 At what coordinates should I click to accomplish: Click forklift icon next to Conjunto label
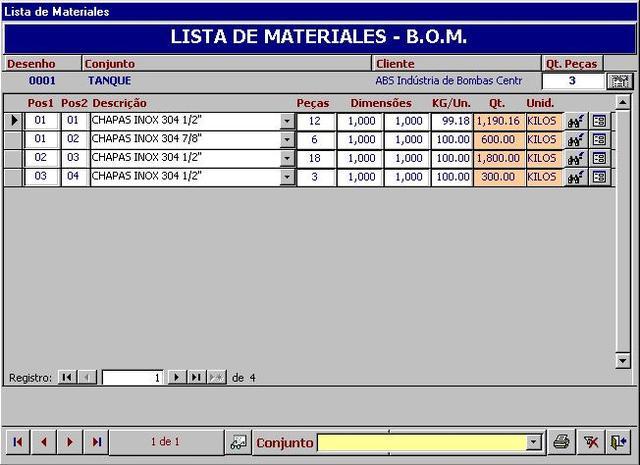(x=238, y=442)
